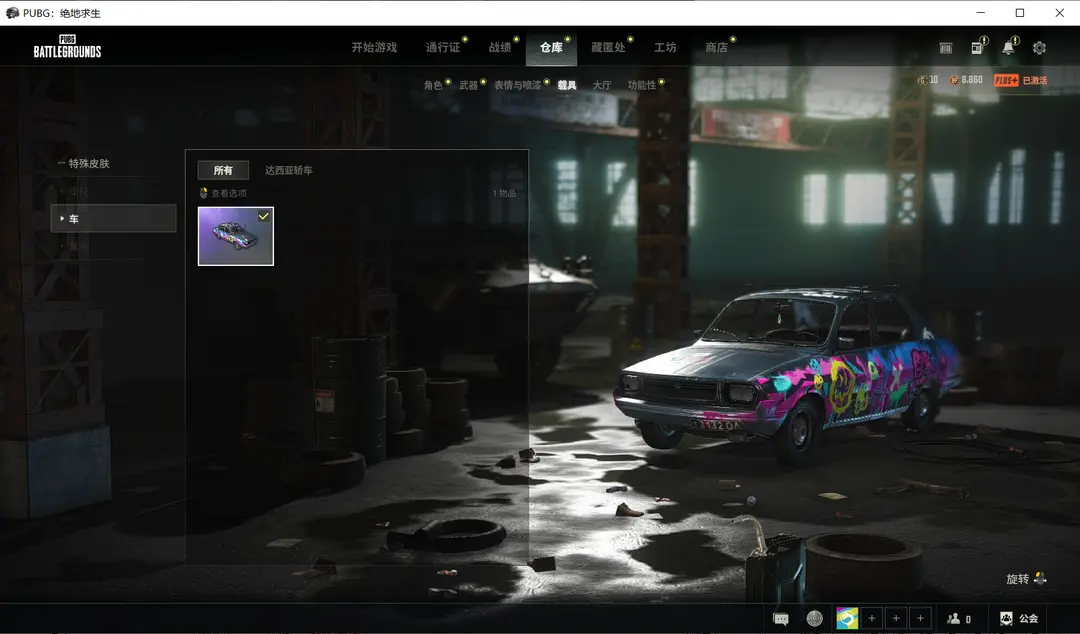Expand the 特殊皮肤 sidebar category
Screen dimensions: 1080x634
pyautogui.click(x=88, y=163)
